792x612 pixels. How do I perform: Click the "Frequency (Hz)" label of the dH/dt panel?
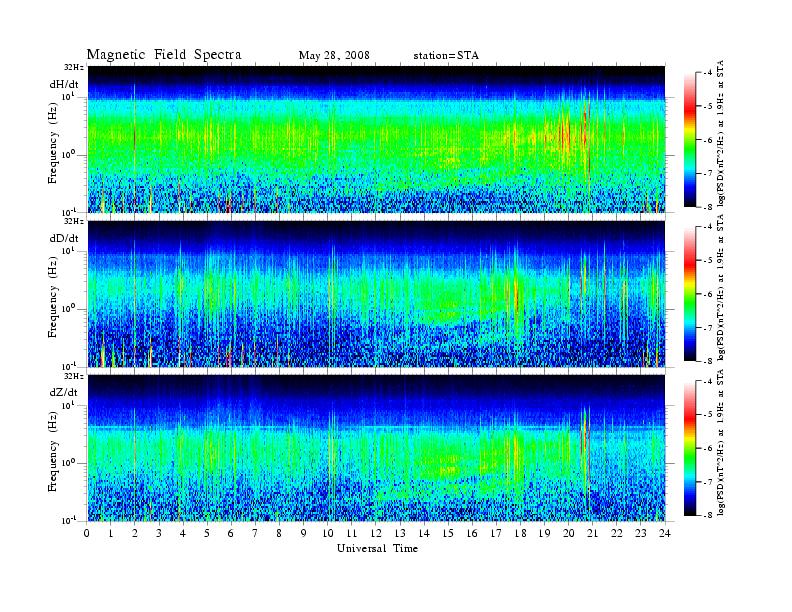53,143
